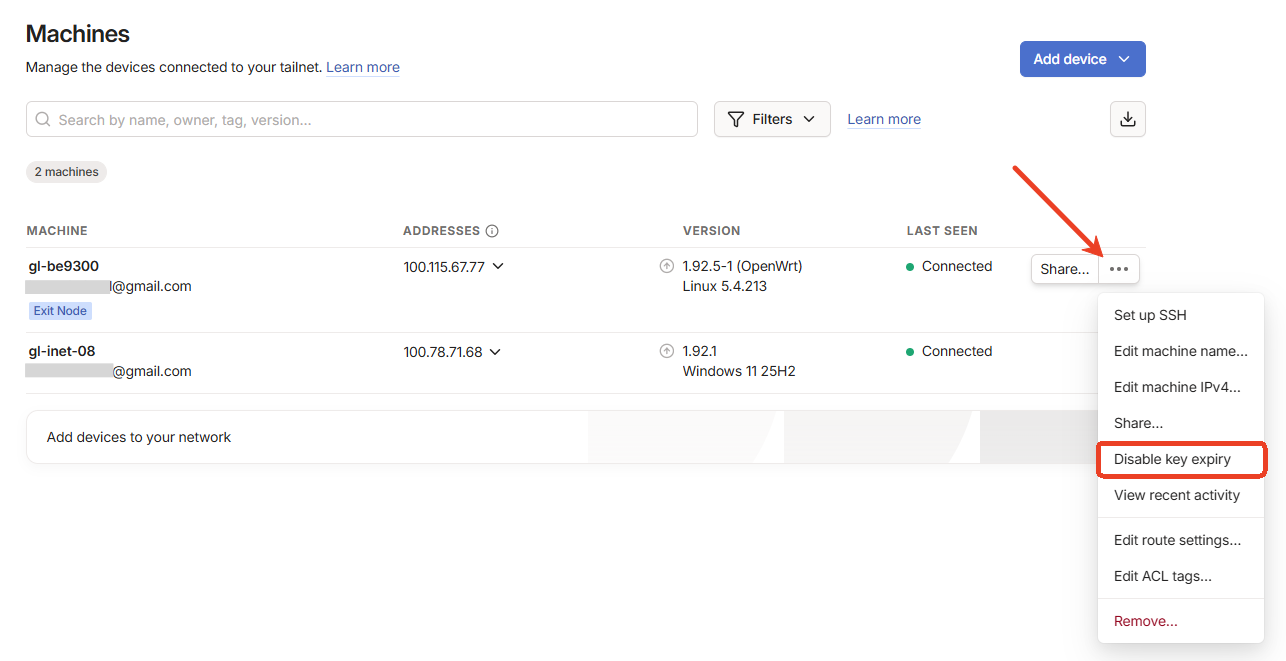Click the gl-be9300 machine name
The height and width of the screenshot is (661, 1286).
pyautogui.click(x=63, y=266)
